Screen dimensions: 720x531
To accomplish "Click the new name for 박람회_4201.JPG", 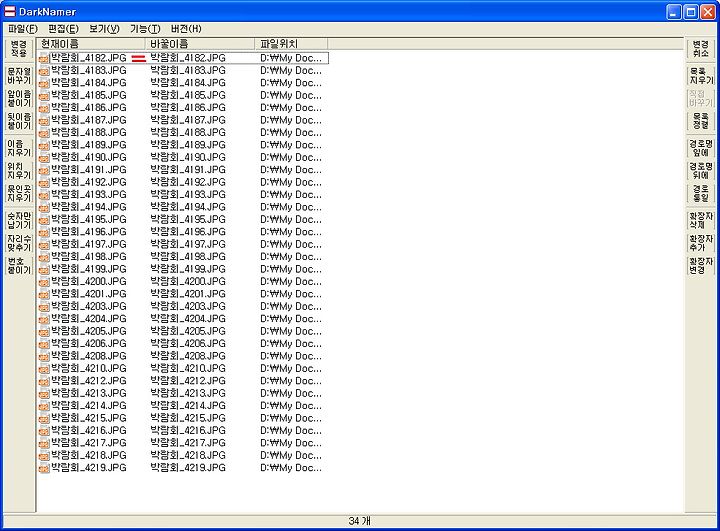I will [188, 294].
